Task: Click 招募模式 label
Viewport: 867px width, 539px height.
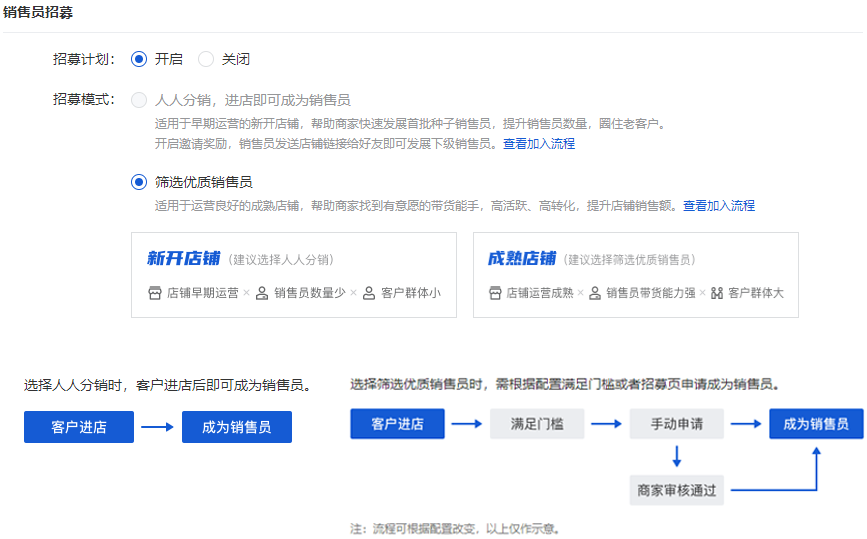Action: click(x=83, y=100)
